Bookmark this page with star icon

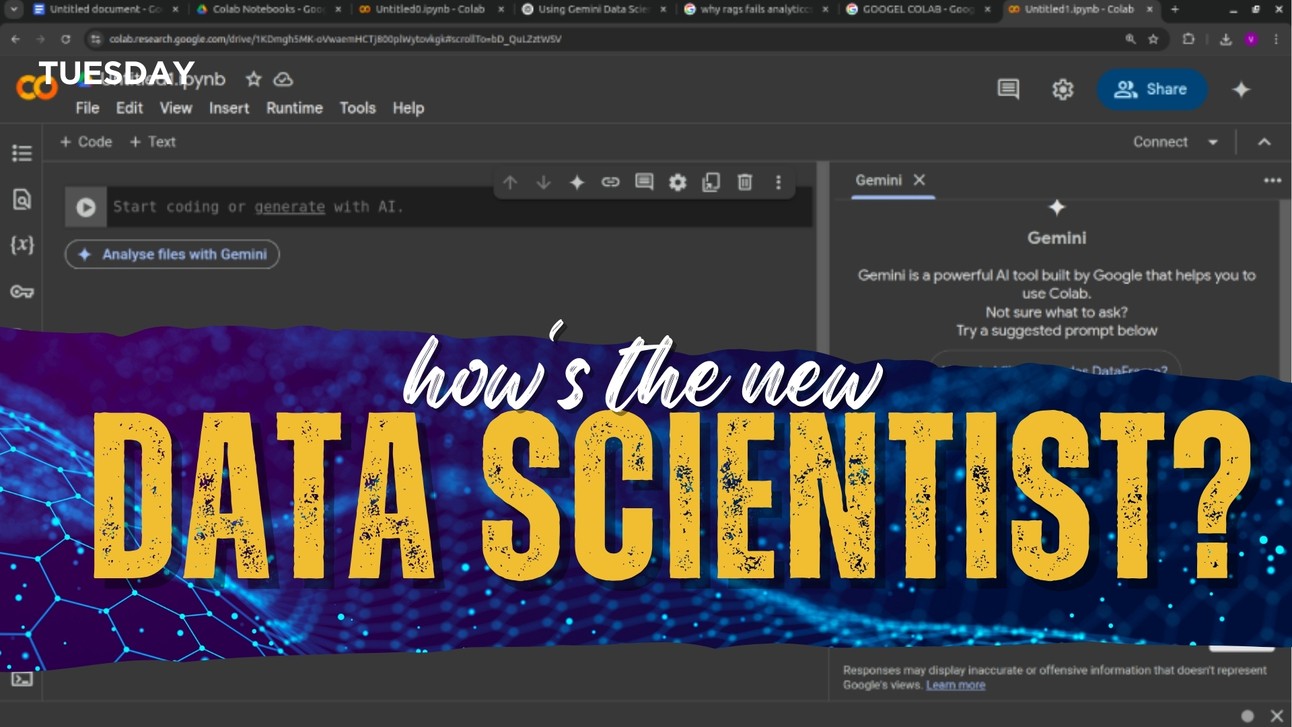(x=1154, y=39)
